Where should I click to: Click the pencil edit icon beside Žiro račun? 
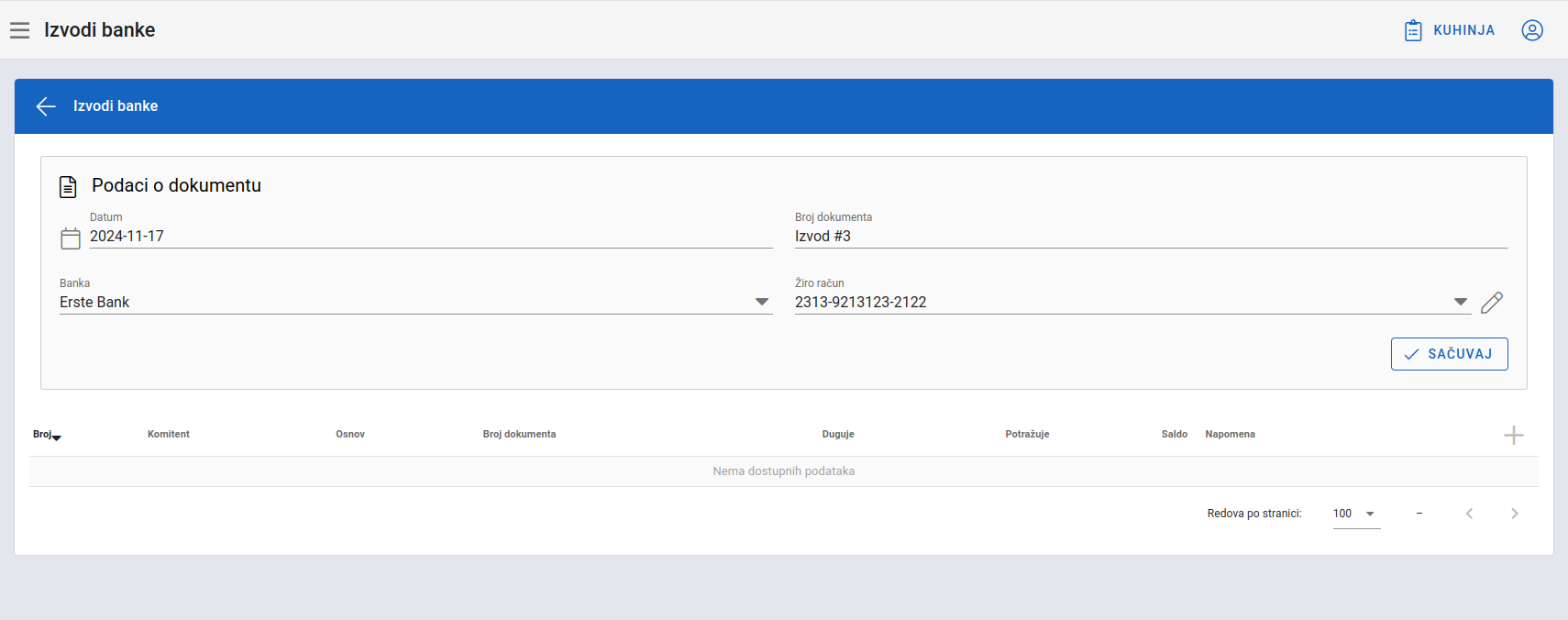[1492, 303]
